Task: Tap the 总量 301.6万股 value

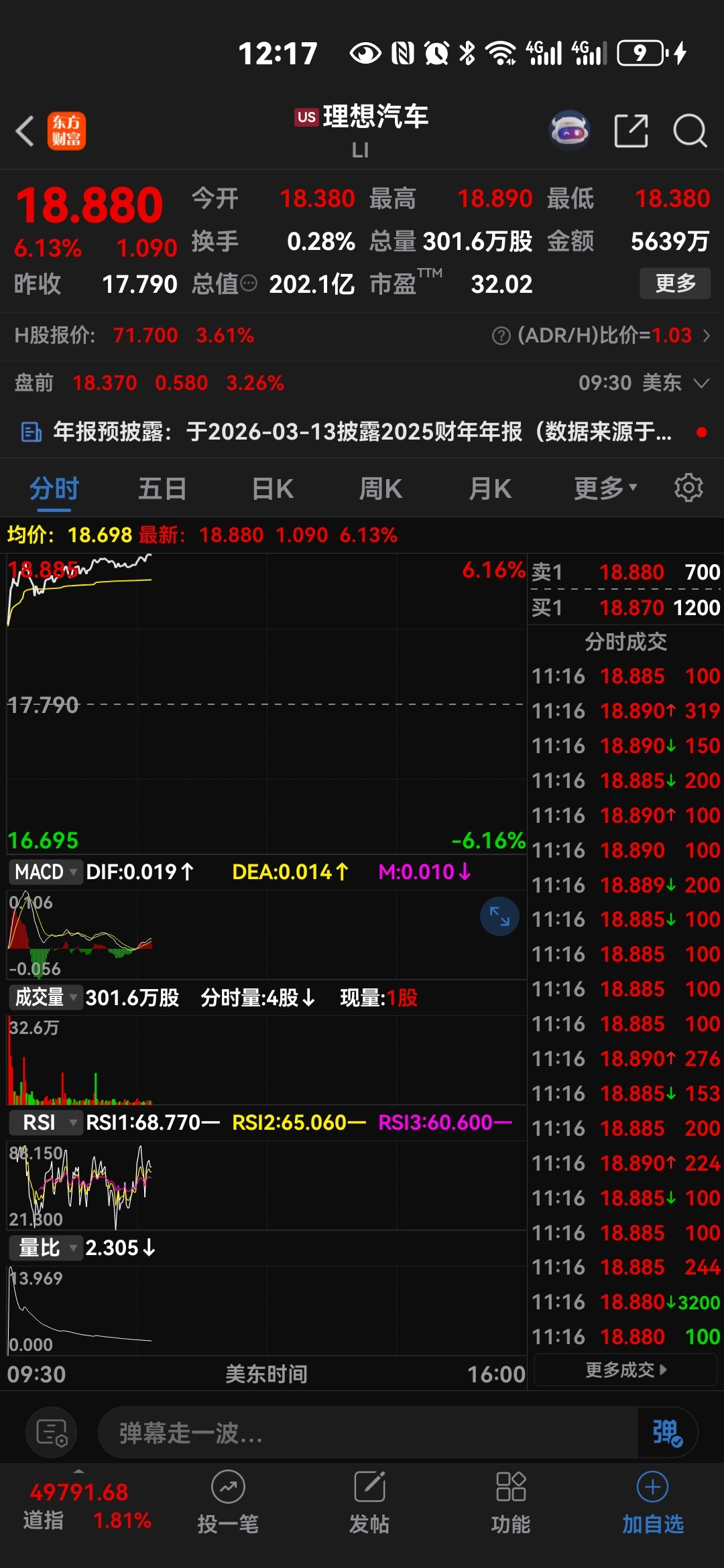Action: click(477, 242)
